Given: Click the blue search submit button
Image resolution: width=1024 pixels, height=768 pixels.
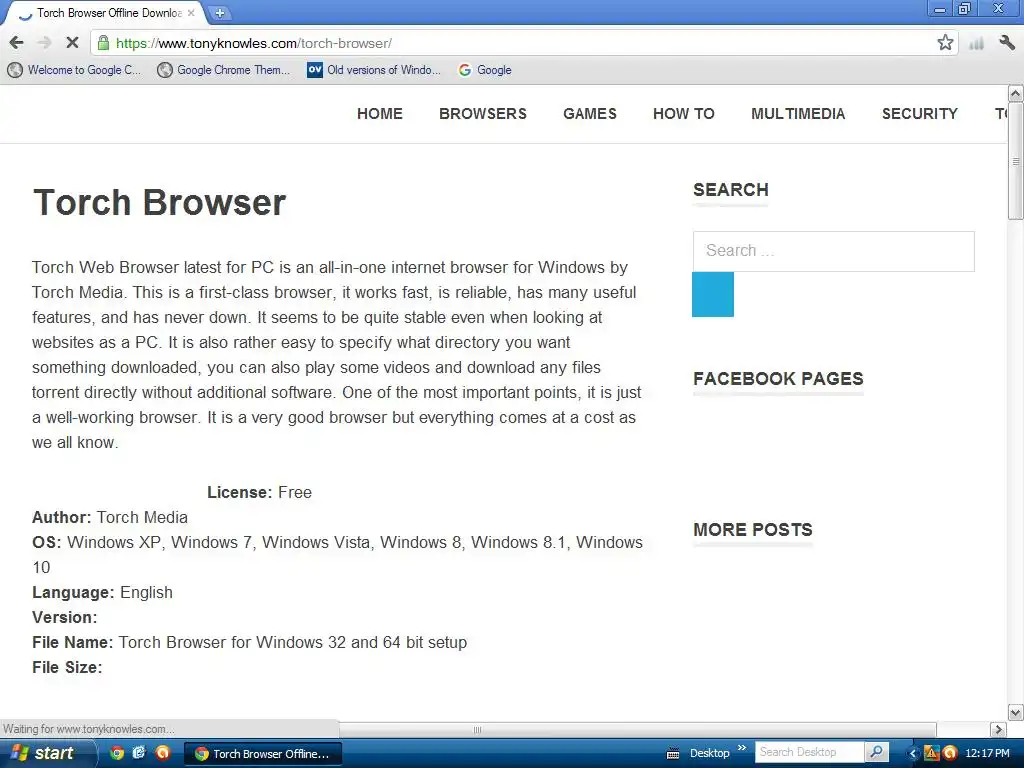Looking at the screenshot, I should [712, 295].
